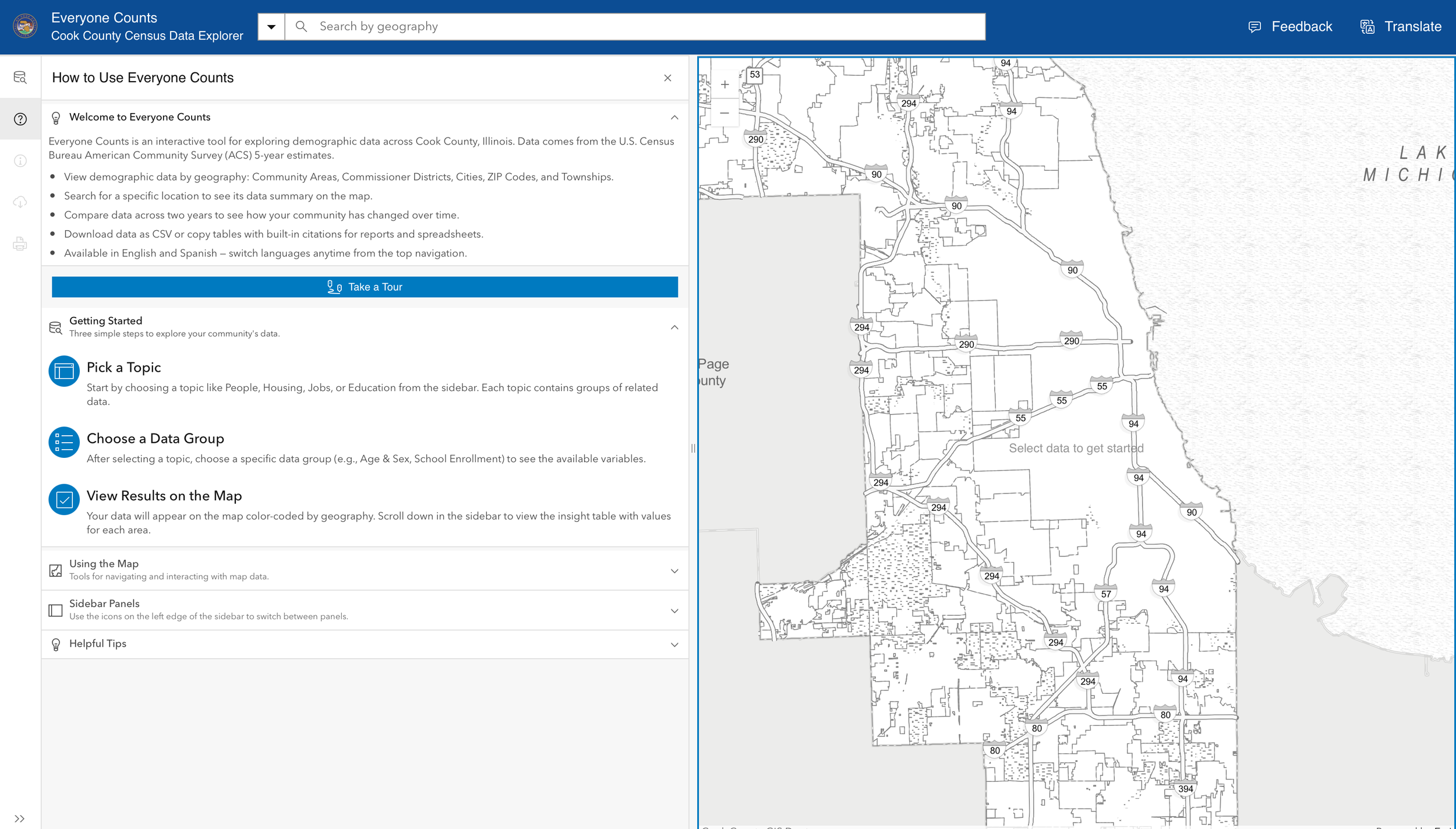Click the Cook County seal logo
This screenshot has height=829, width=1456.
click(x=24, y=26)
